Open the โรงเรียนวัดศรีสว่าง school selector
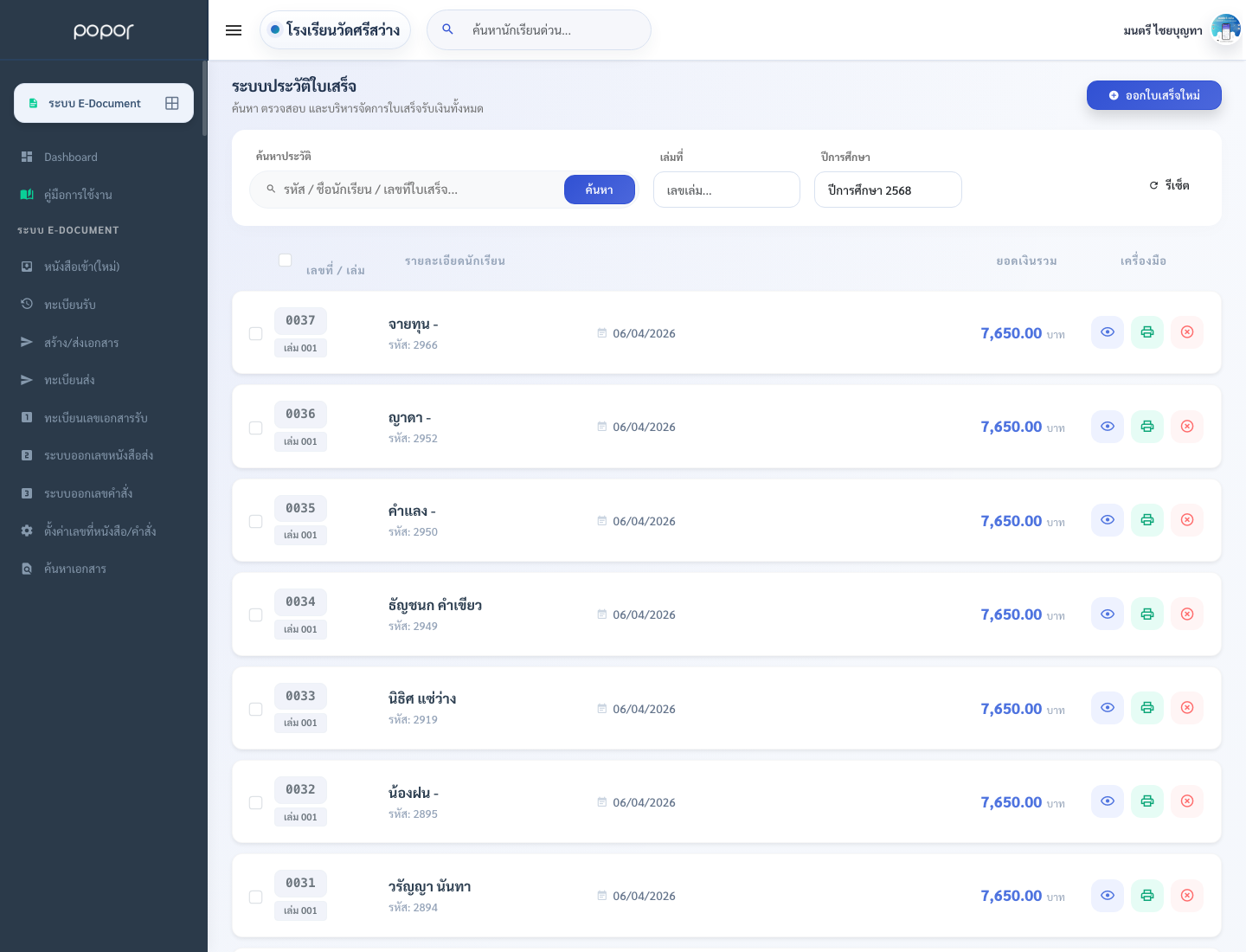The height and width of the screenshot is (952, 1246). point(335,29)
